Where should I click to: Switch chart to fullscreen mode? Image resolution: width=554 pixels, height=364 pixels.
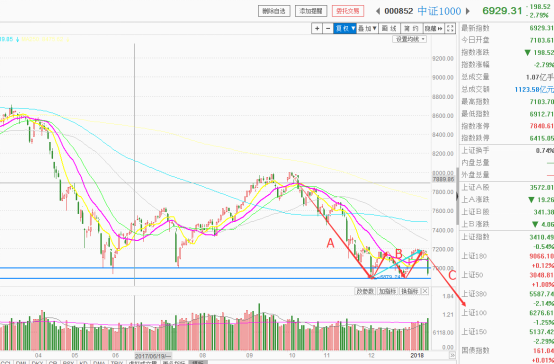pyautogui.click(x=450, y=29)
